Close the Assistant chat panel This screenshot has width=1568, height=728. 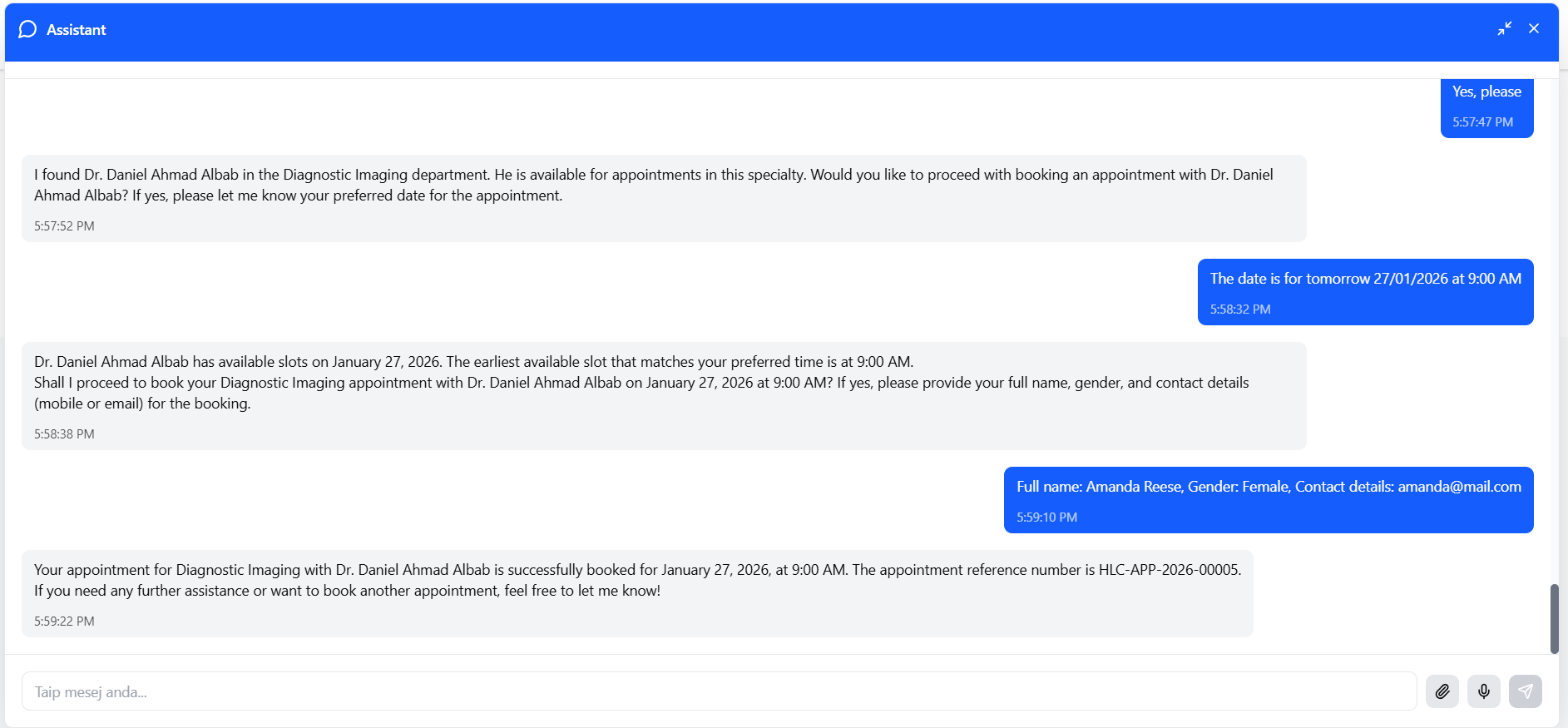(1534, 29)
